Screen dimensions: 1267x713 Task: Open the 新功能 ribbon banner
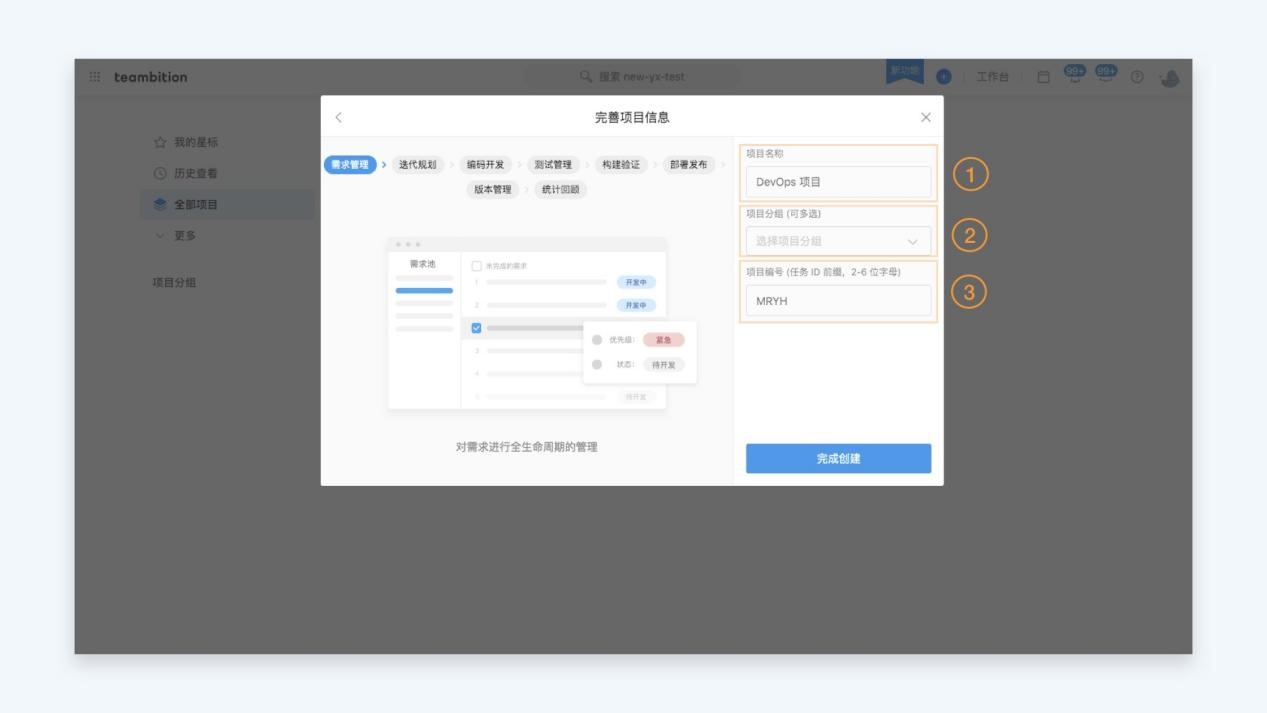click(904, 72)
